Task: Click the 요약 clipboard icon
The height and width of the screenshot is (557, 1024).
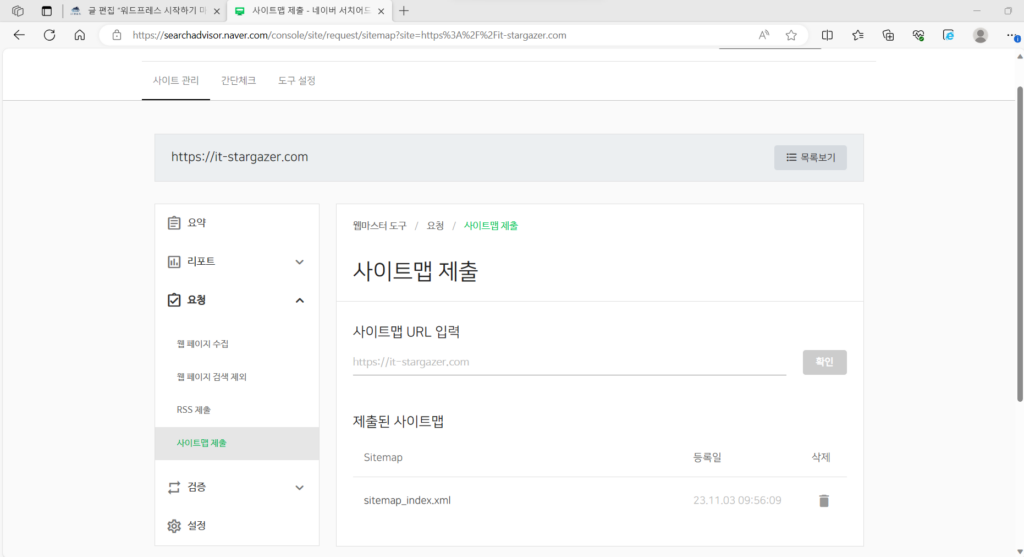Action: pos(174,223)
